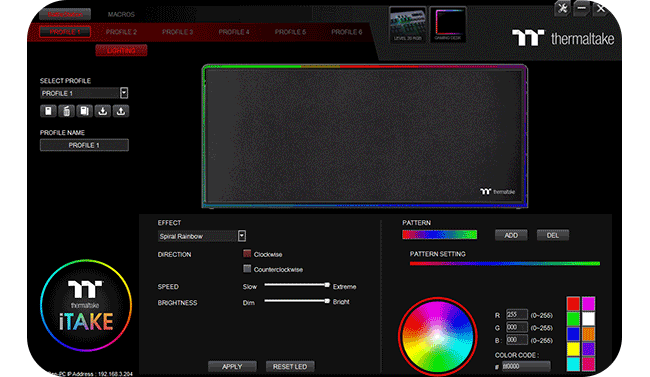This screenshot has width=650, height=377.
Task: Click the Dim brightness label
Action: [248, 303]
